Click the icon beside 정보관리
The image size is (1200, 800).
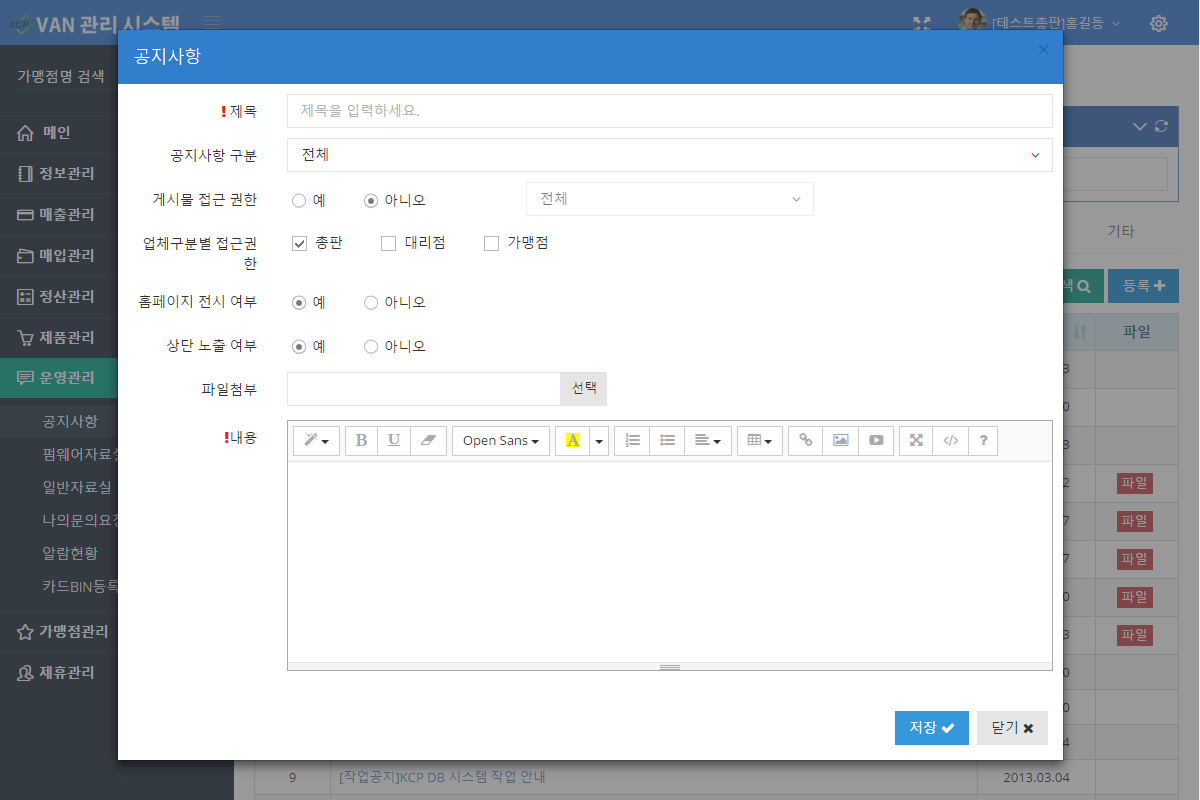(x=26, y=173)
